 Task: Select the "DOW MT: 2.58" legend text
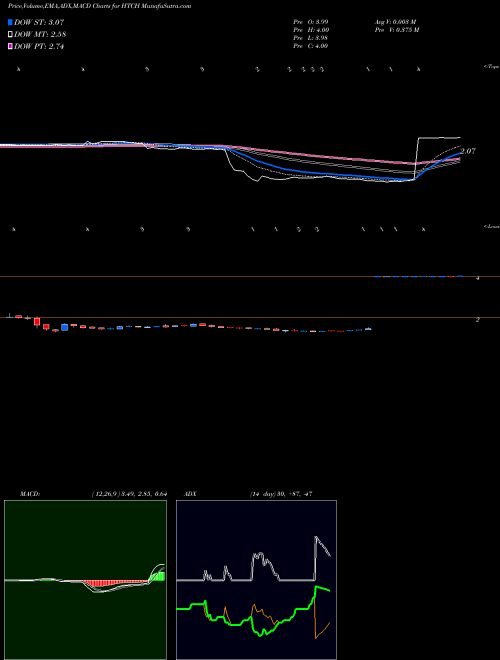40,35
